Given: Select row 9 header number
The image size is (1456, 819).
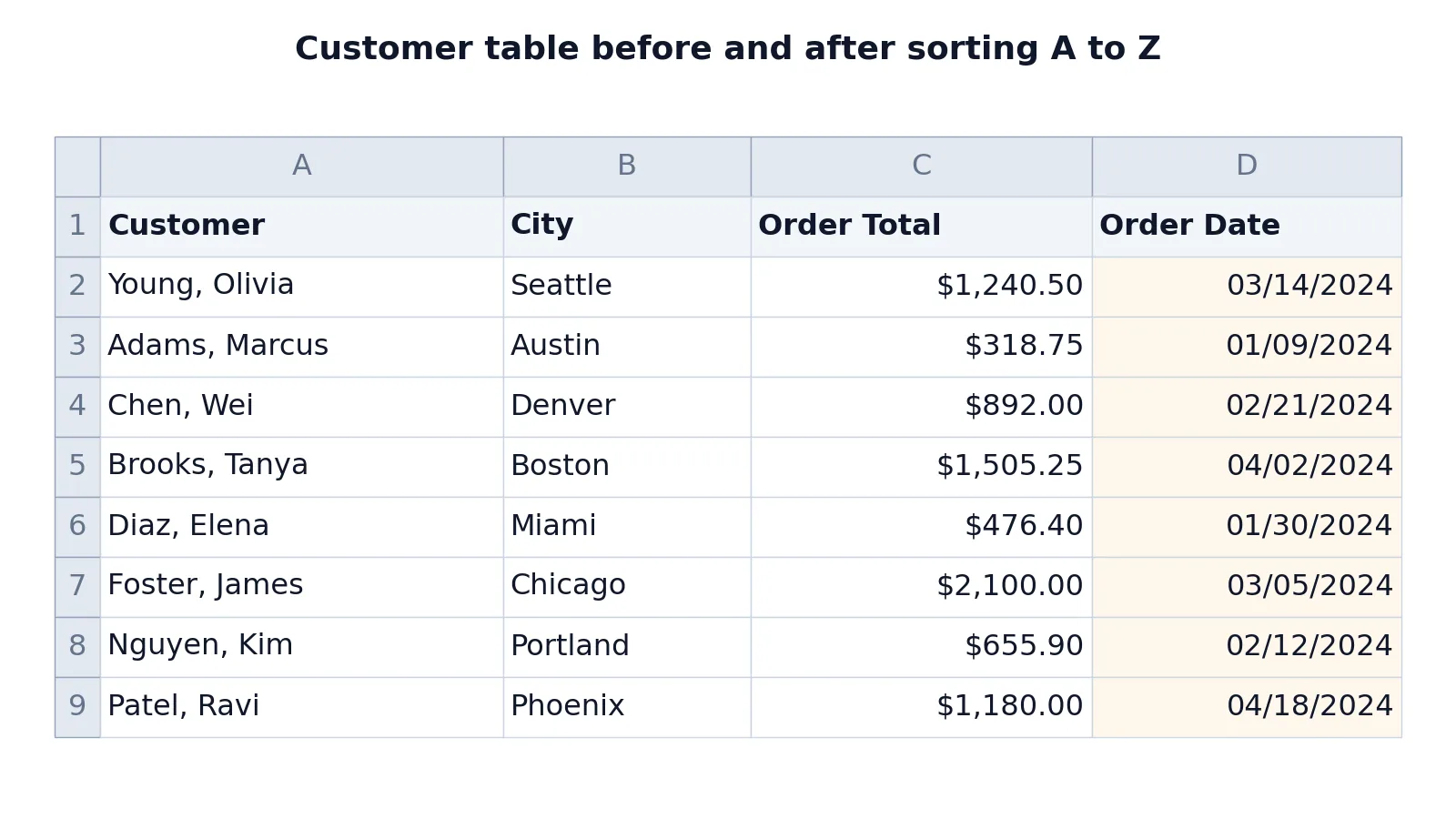Looking at the screenshot, I should pos(77,707).
